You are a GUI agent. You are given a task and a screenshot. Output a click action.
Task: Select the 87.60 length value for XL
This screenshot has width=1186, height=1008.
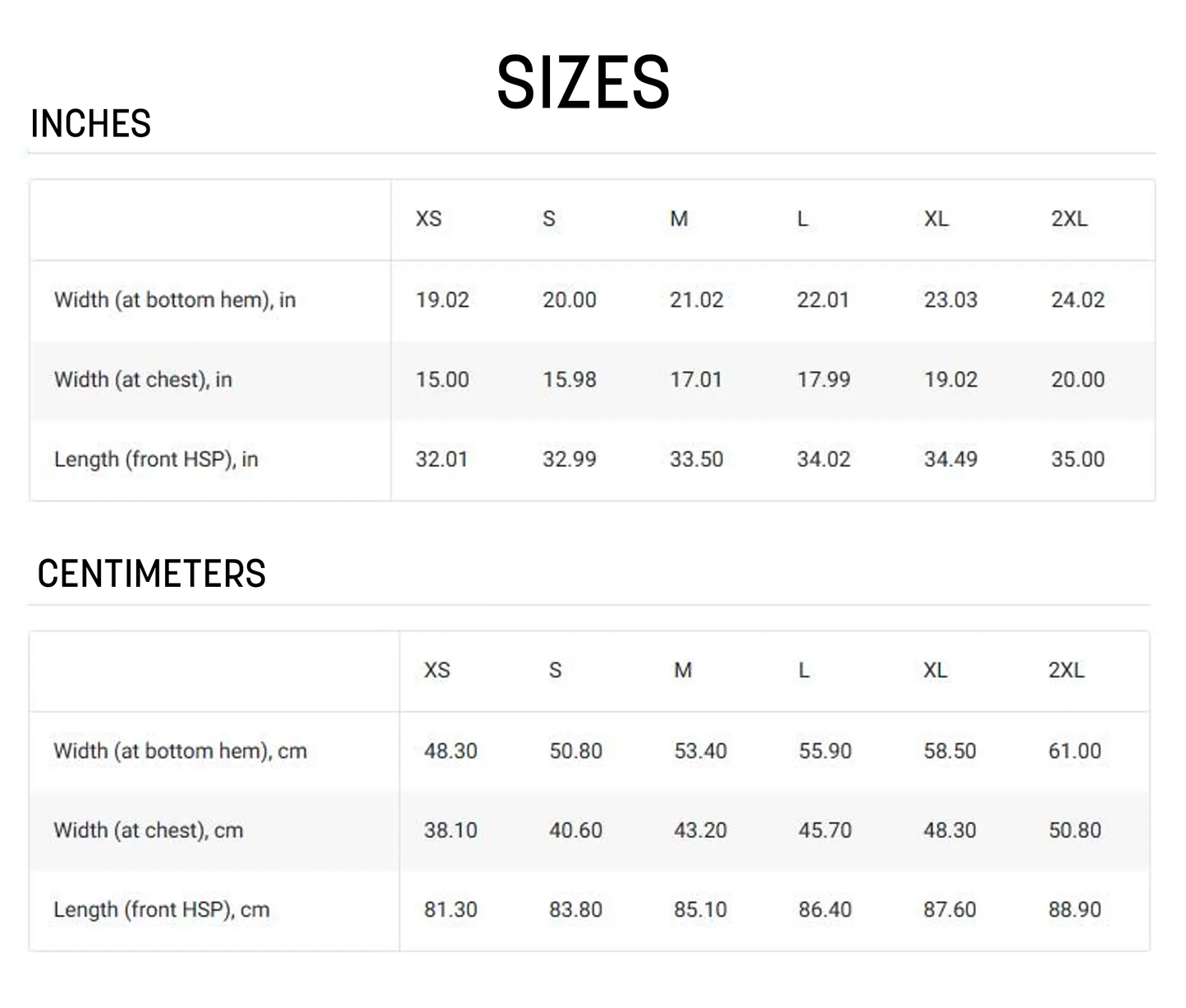coord(950,910)
